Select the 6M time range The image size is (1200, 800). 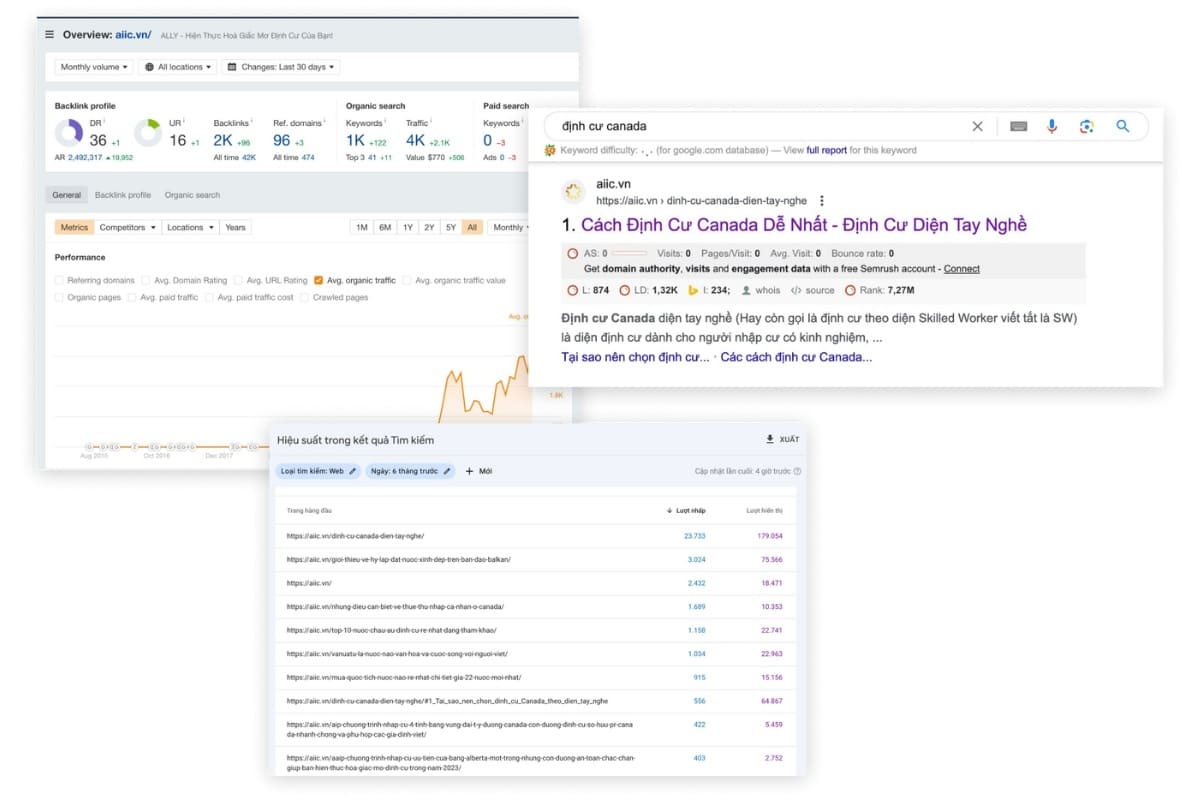coord(385,228)
